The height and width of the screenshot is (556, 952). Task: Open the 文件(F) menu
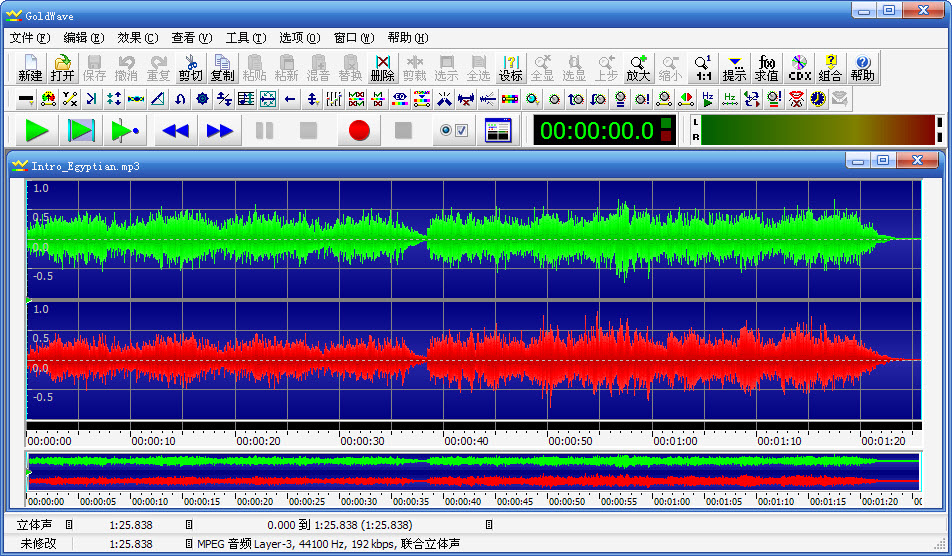point(30,38)
